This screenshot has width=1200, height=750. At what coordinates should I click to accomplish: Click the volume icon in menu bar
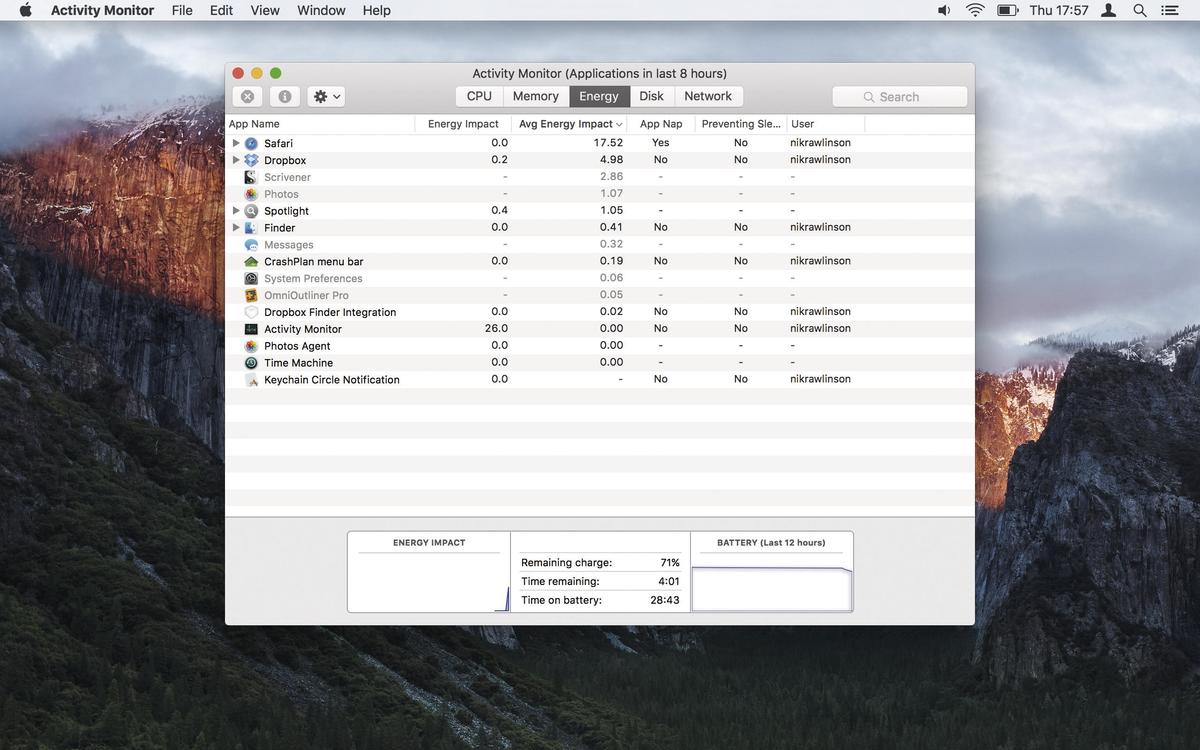[x=944, y=10]
